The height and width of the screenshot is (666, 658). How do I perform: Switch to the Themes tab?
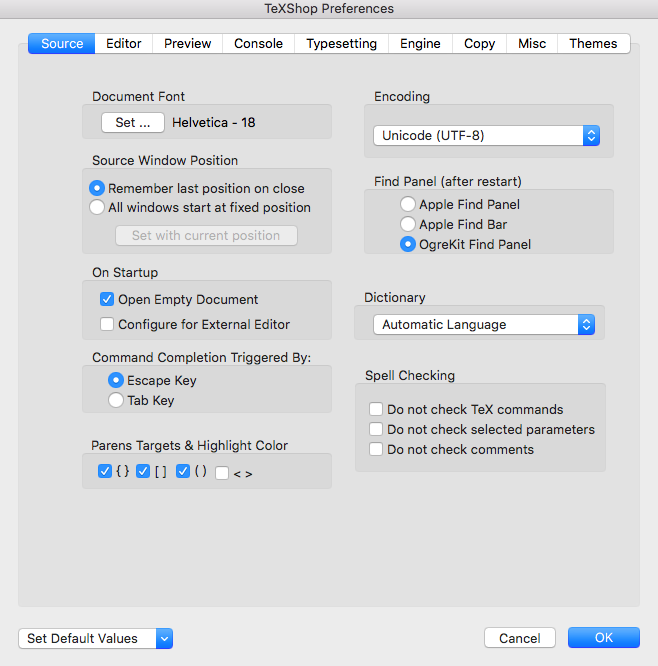(593, 44)
